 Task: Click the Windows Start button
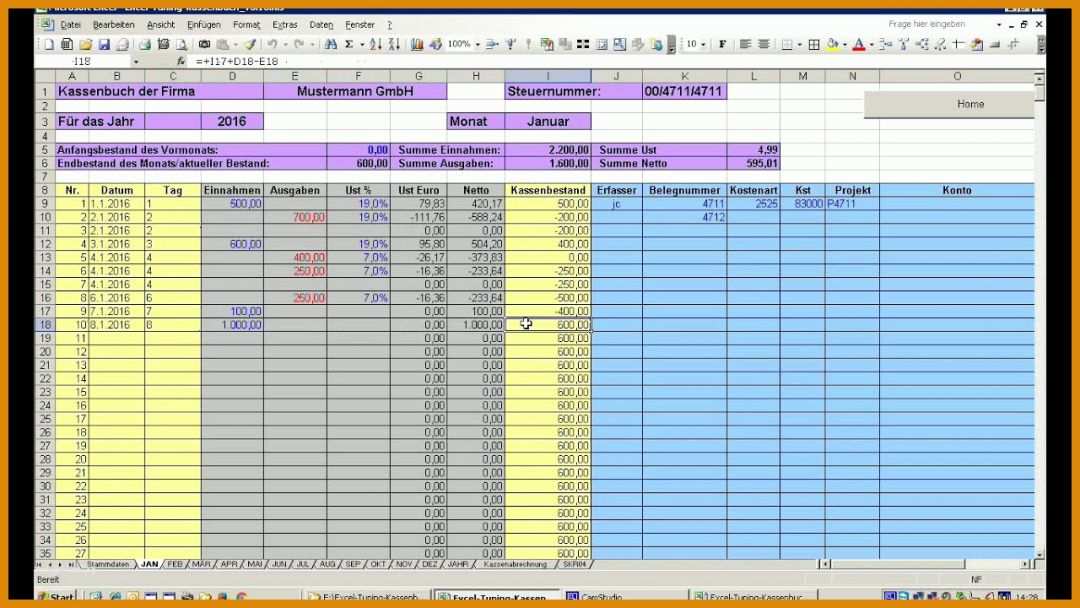tap(56, 596)
